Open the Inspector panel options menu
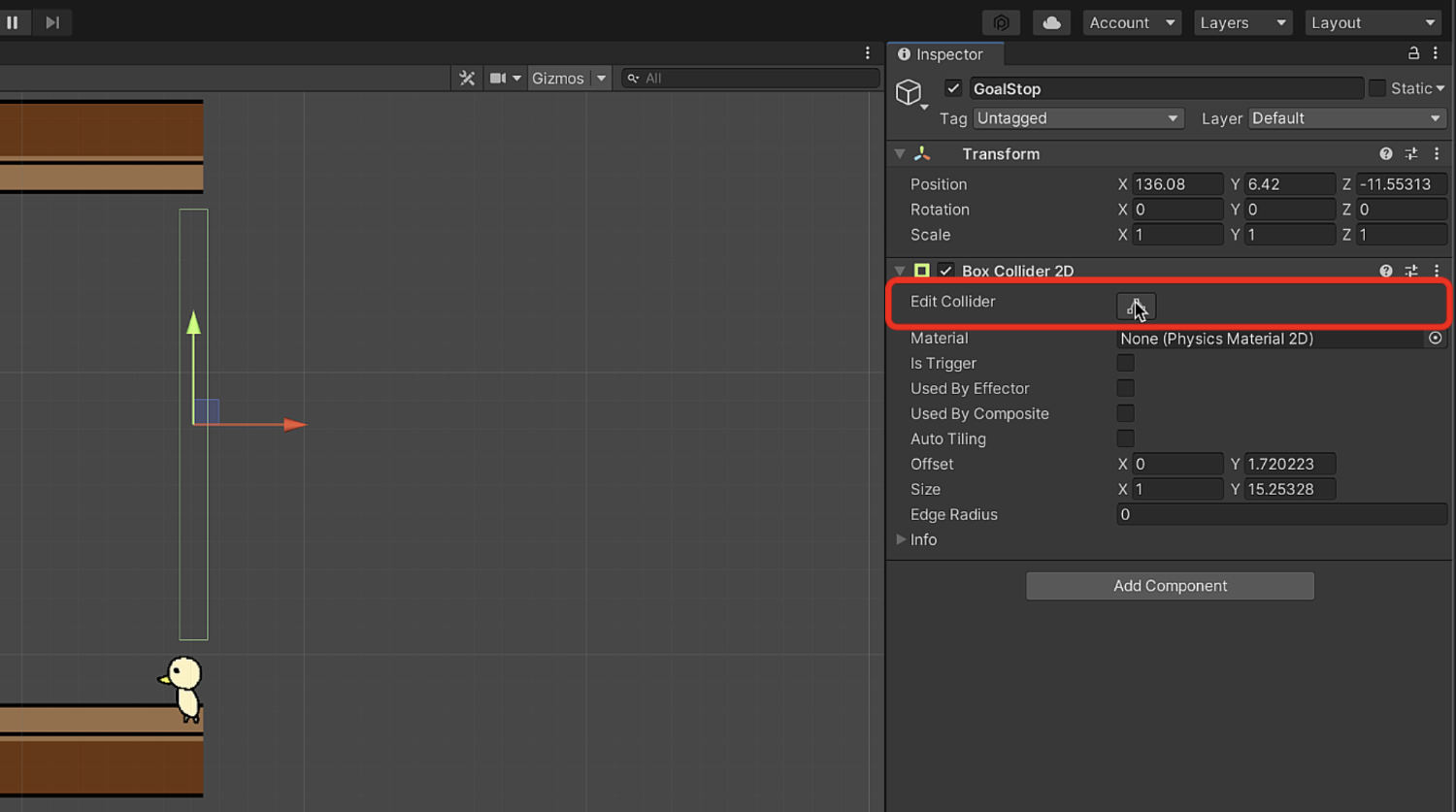1456x812 pixels. pyautogui.click(x=1436, y=53)
